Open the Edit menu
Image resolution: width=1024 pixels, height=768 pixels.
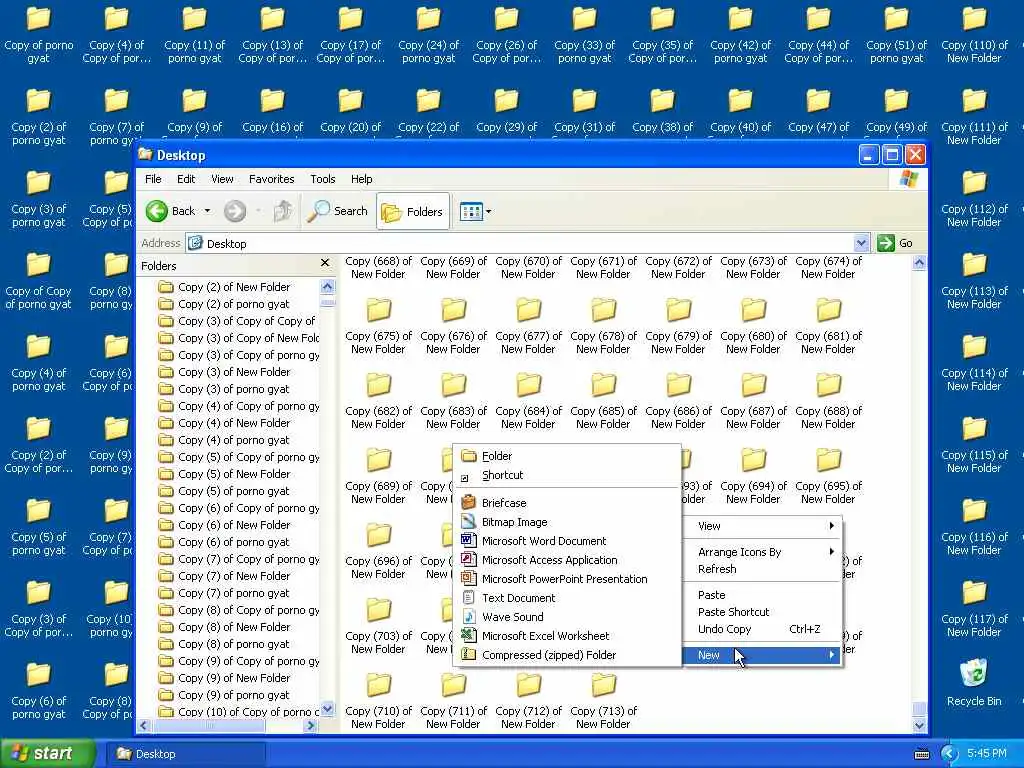pos(186,179)
